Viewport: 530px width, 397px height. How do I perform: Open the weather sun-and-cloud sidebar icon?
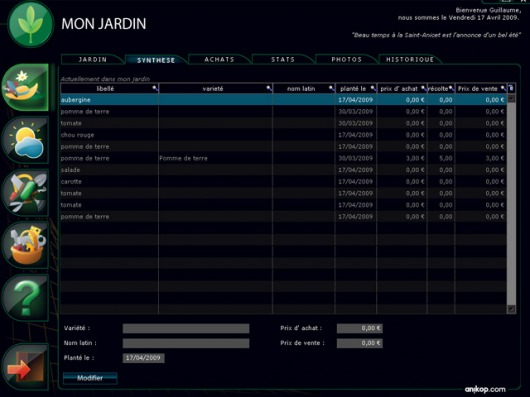tap(26, 140)
